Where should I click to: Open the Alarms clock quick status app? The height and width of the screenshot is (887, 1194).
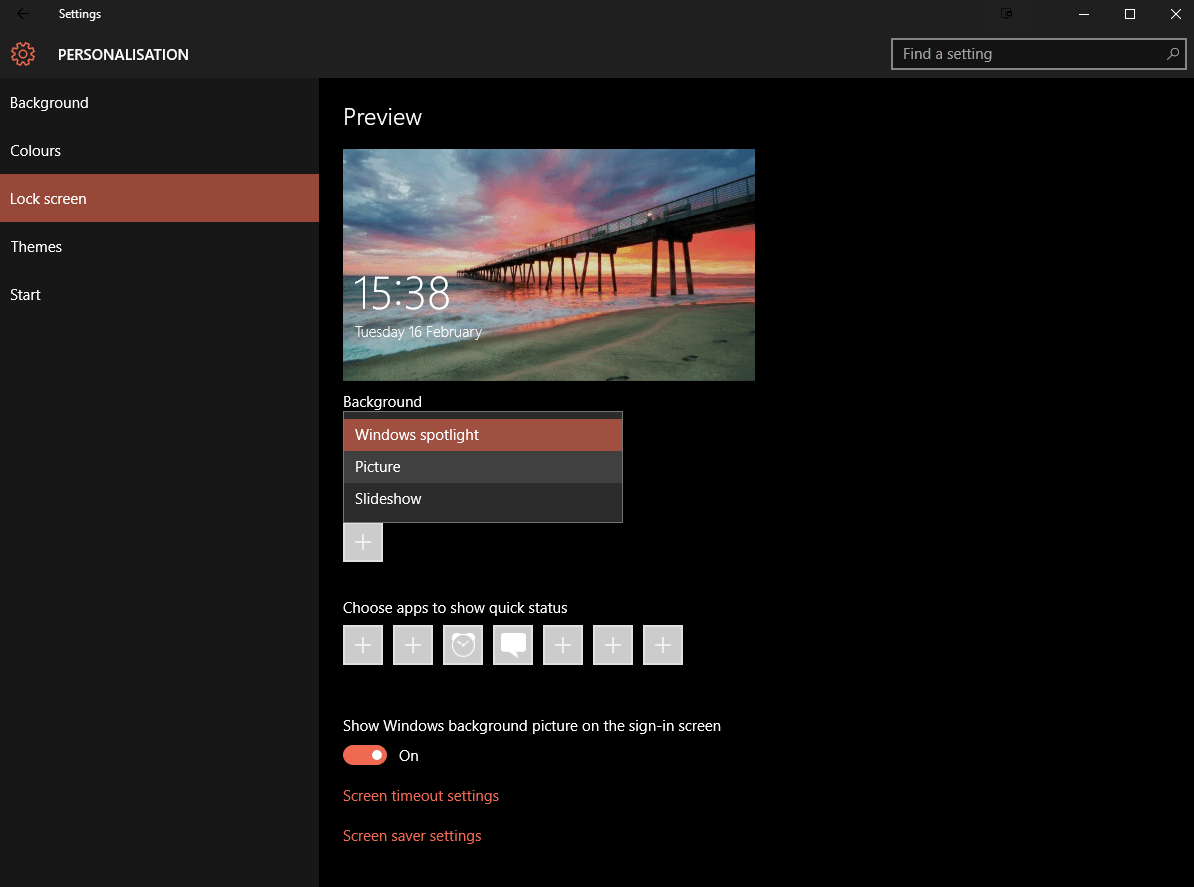[463, 645]
